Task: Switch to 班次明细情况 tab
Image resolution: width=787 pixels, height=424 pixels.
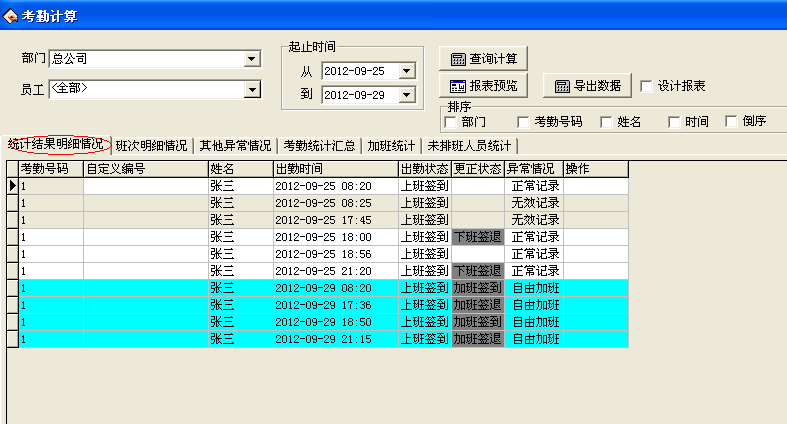Action: [151, 146]
